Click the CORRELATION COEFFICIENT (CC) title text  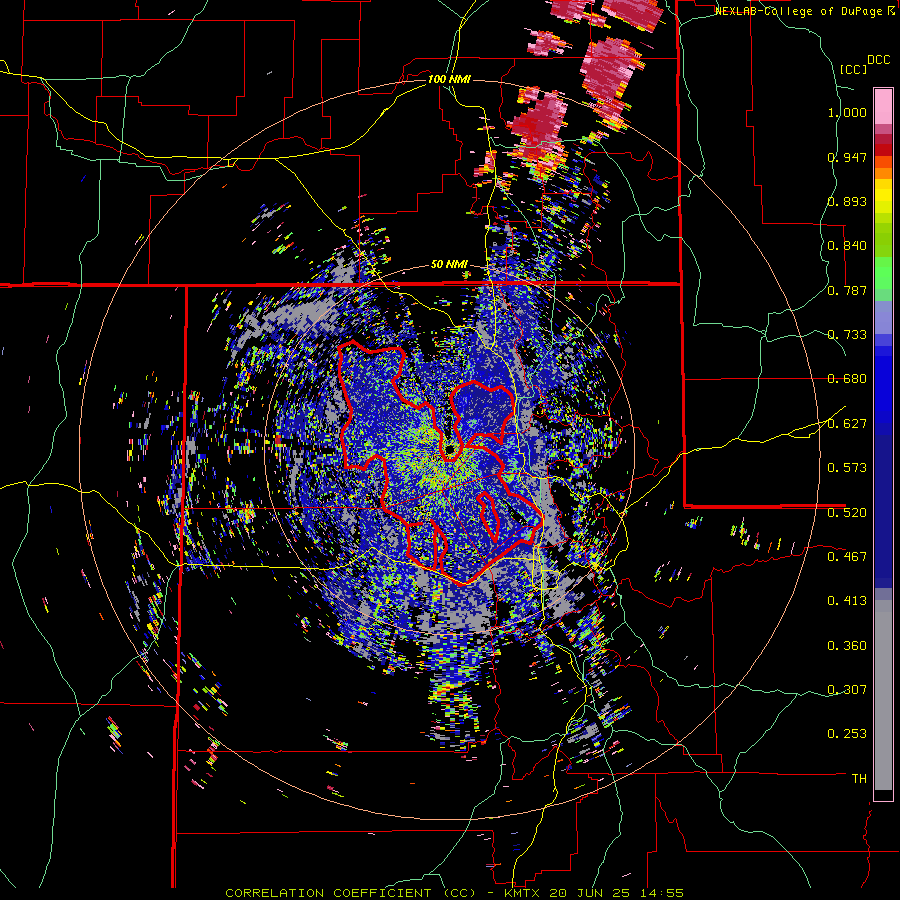point(351,893)
